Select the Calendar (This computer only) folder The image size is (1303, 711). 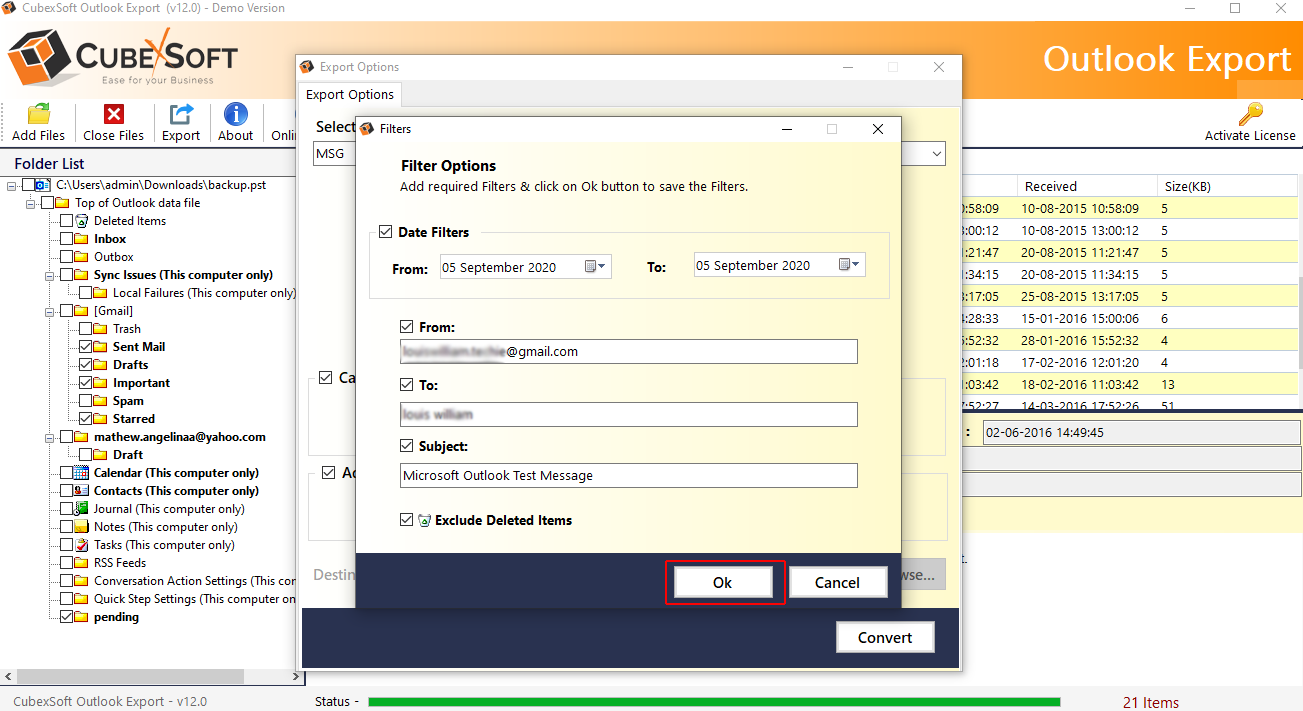coord(176,473)
